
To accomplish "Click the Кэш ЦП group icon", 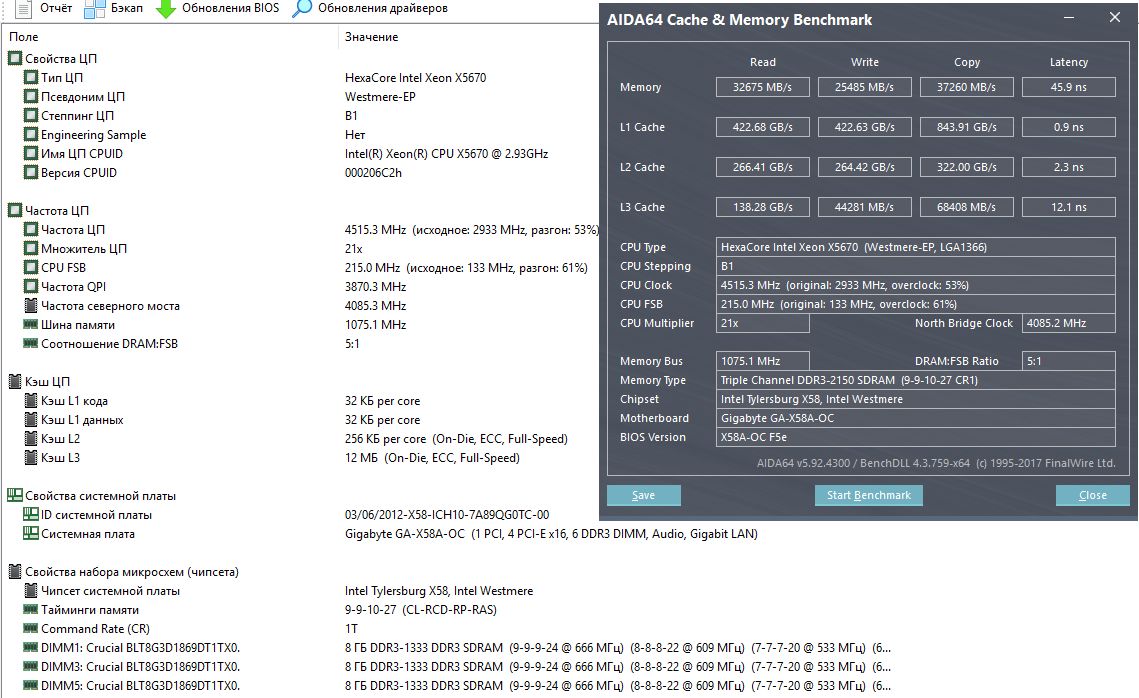I will [15, 381].
